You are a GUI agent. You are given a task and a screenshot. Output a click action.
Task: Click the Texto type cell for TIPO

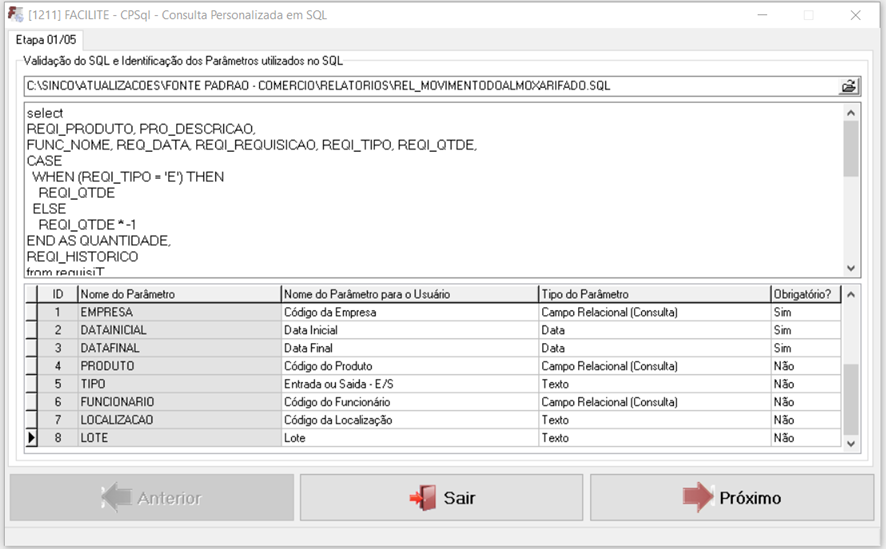655,384
